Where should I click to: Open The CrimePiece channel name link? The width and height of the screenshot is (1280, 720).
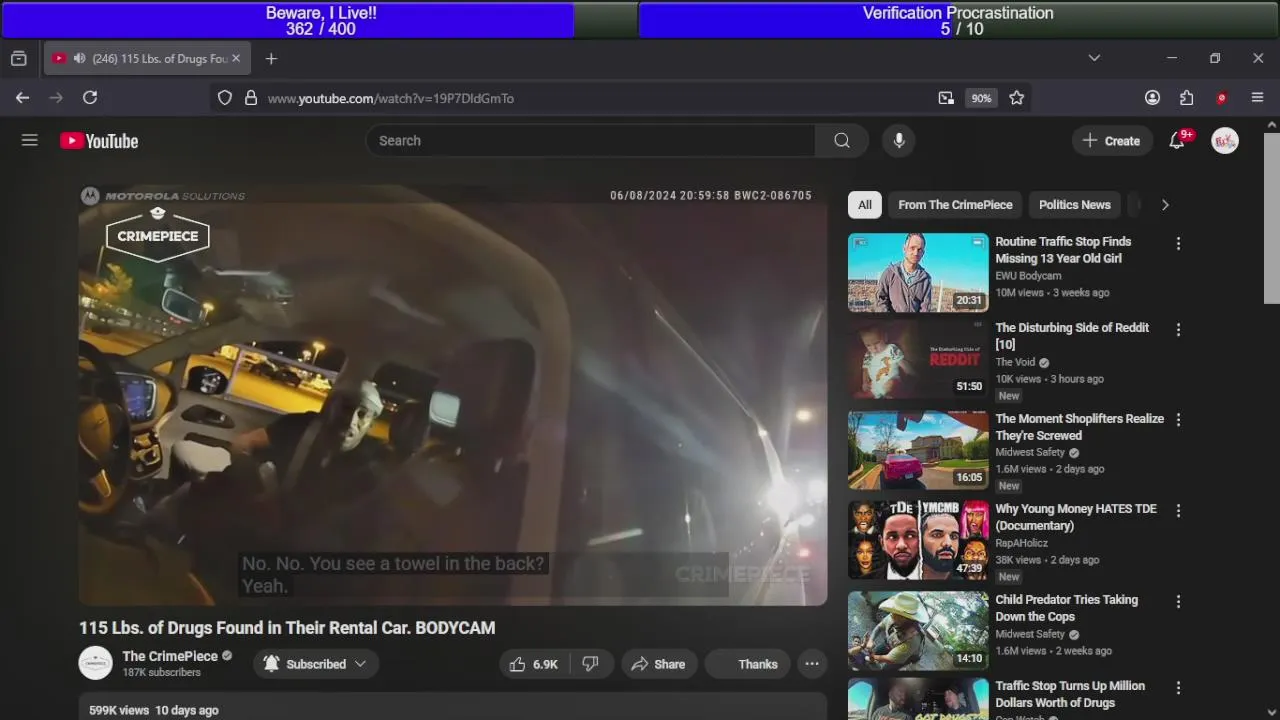pos(170,656)
